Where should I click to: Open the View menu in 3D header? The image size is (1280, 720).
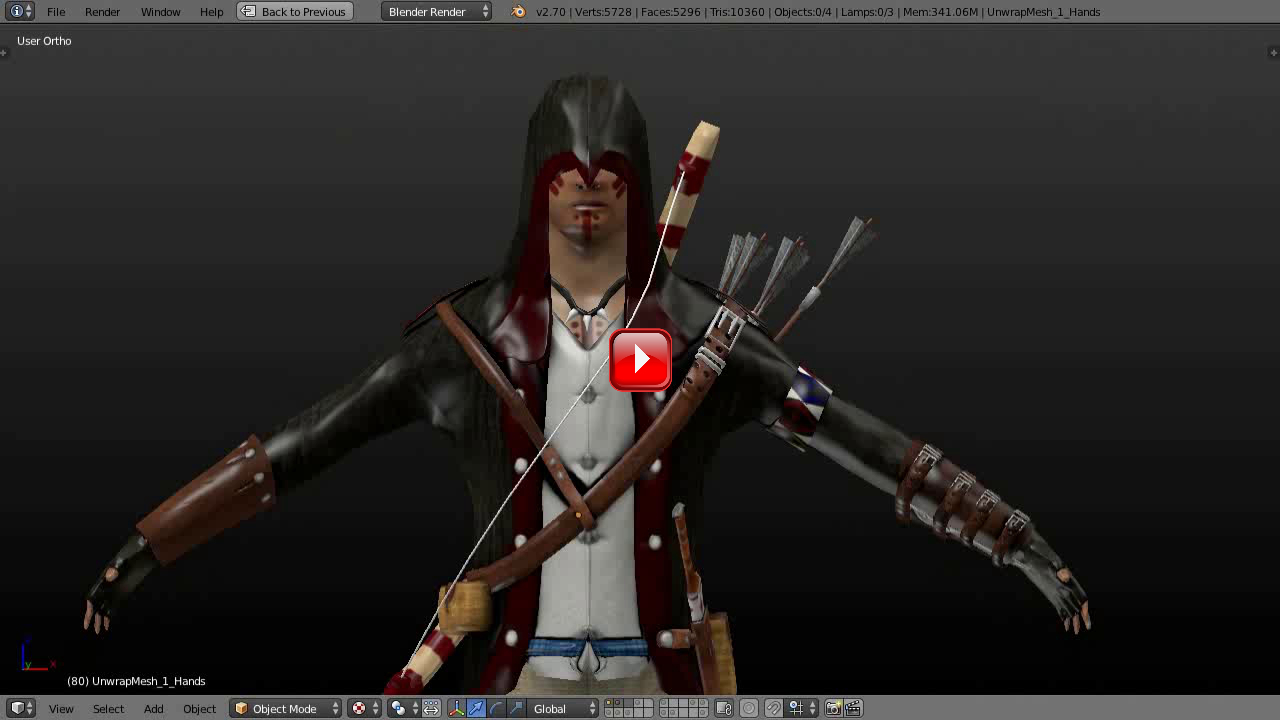(61, 708)
